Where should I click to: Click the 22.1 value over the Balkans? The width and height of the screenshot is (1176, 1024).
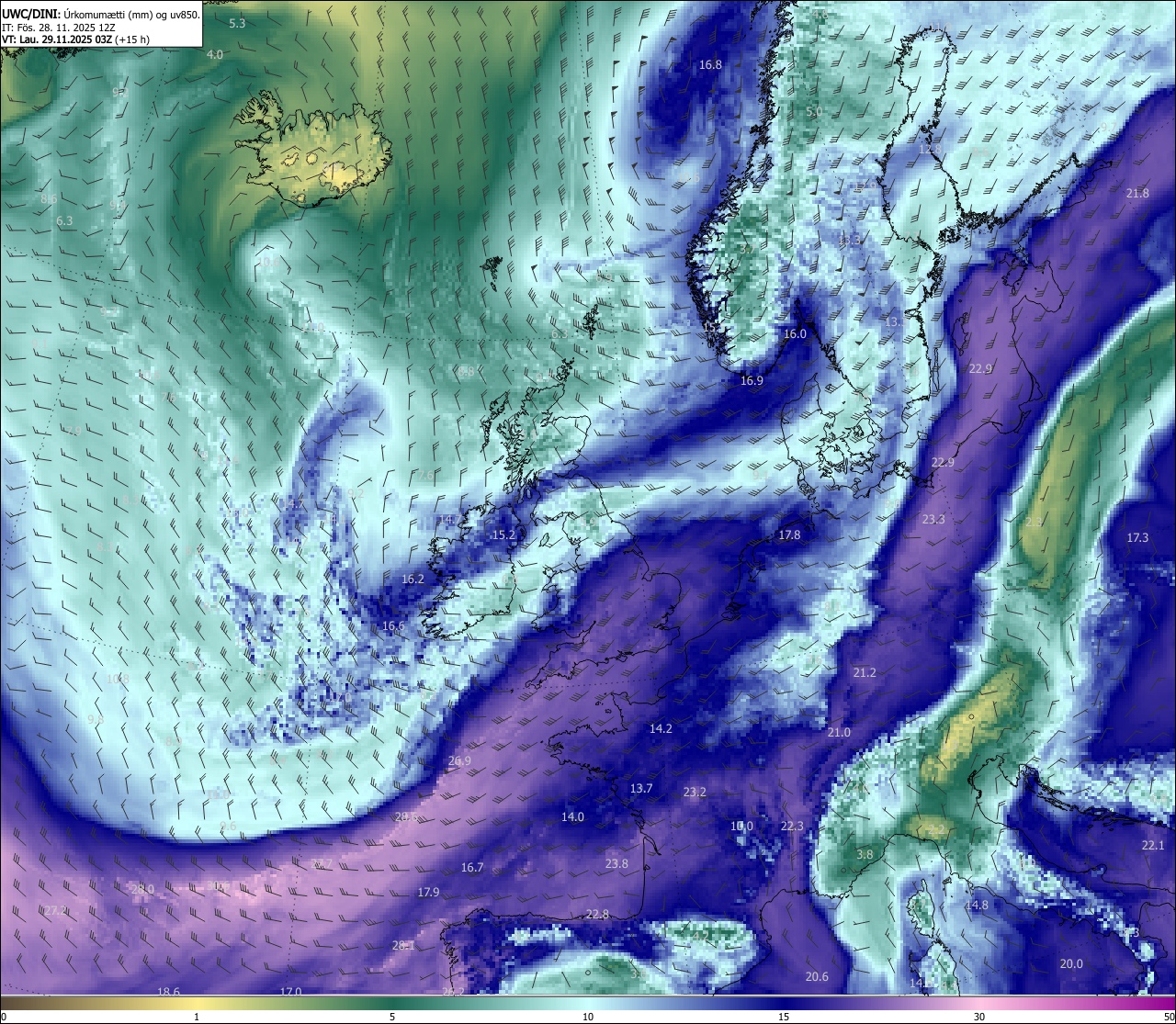1152,846
